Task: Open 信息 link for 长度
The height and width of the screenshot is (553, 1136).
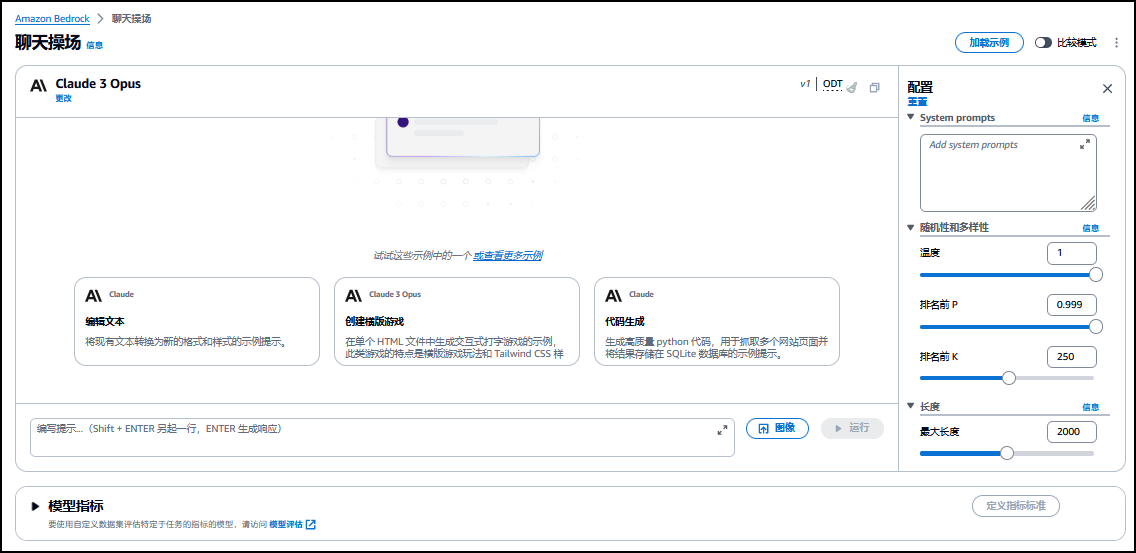Action: pyautogui.click(x=1090, y=407)
